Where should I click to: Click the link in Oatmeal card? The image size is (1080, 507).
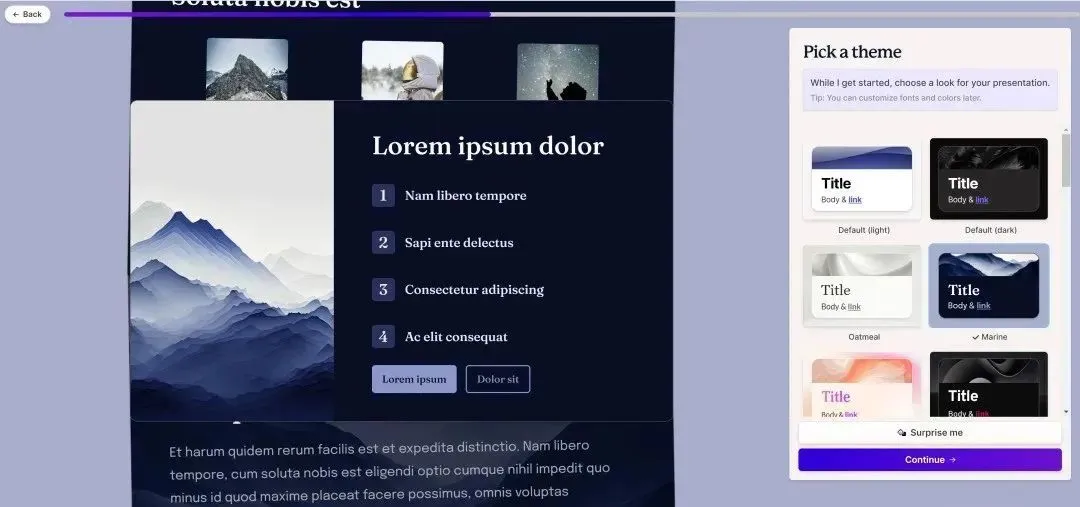854,307
